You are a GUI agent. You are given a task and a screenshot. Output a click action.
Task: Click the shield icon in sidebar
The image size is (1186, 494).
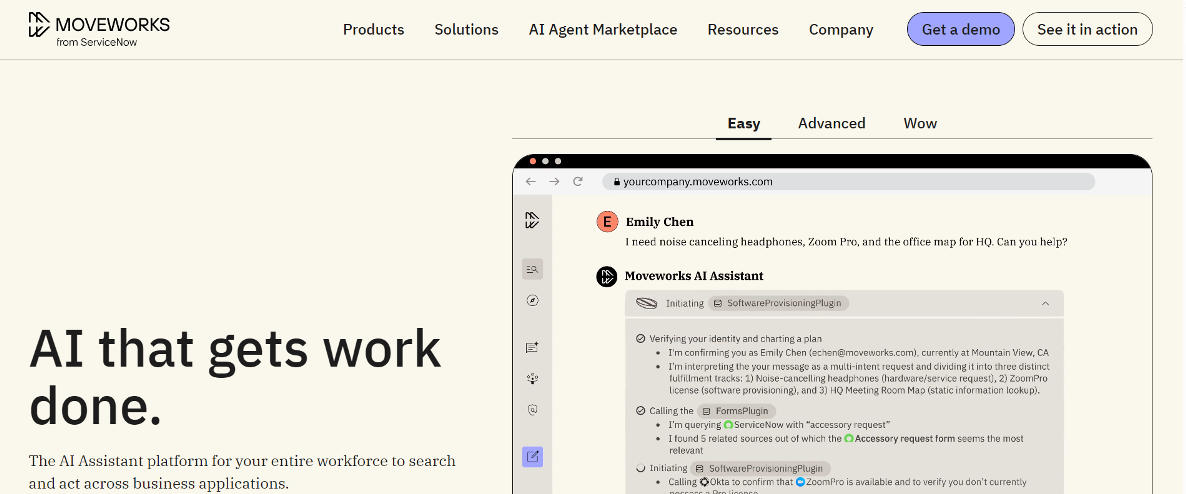[x=532, y=410]
